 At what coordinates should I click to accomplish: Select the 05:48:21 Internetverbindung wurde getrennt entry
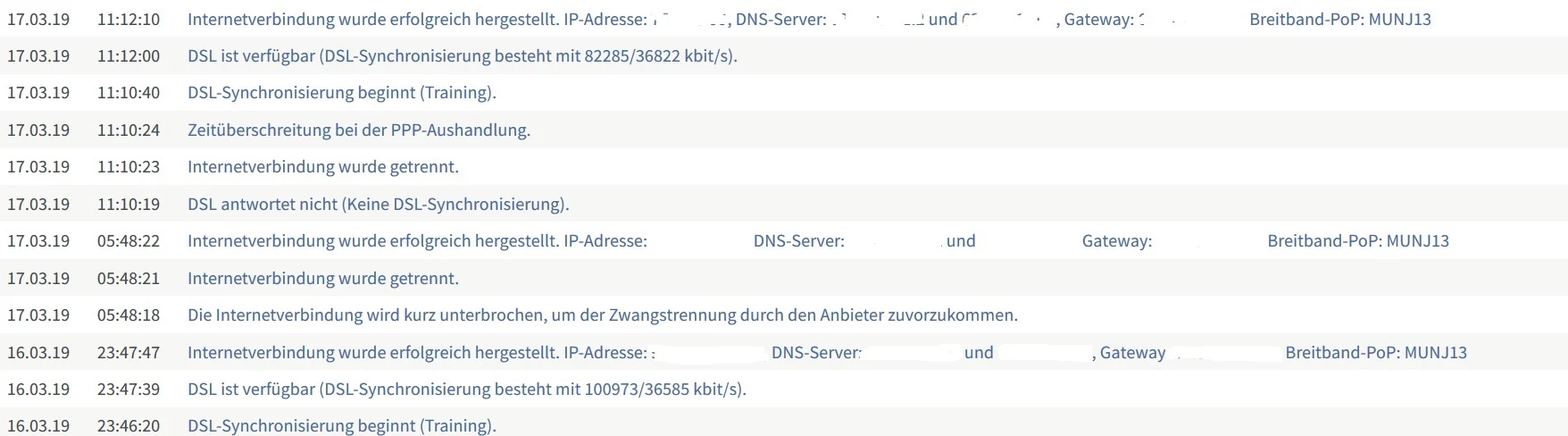pos(322,279)
